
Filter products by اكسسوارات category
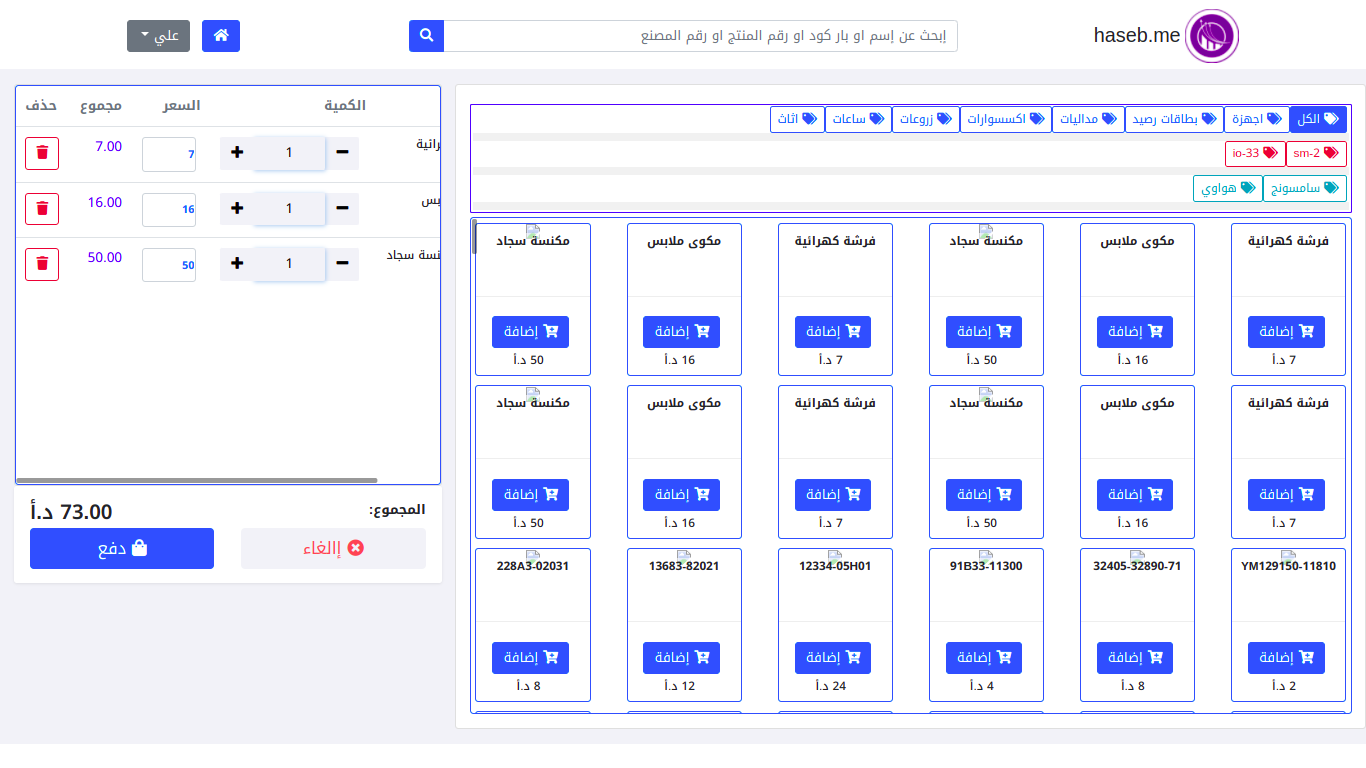(1005, 119)
